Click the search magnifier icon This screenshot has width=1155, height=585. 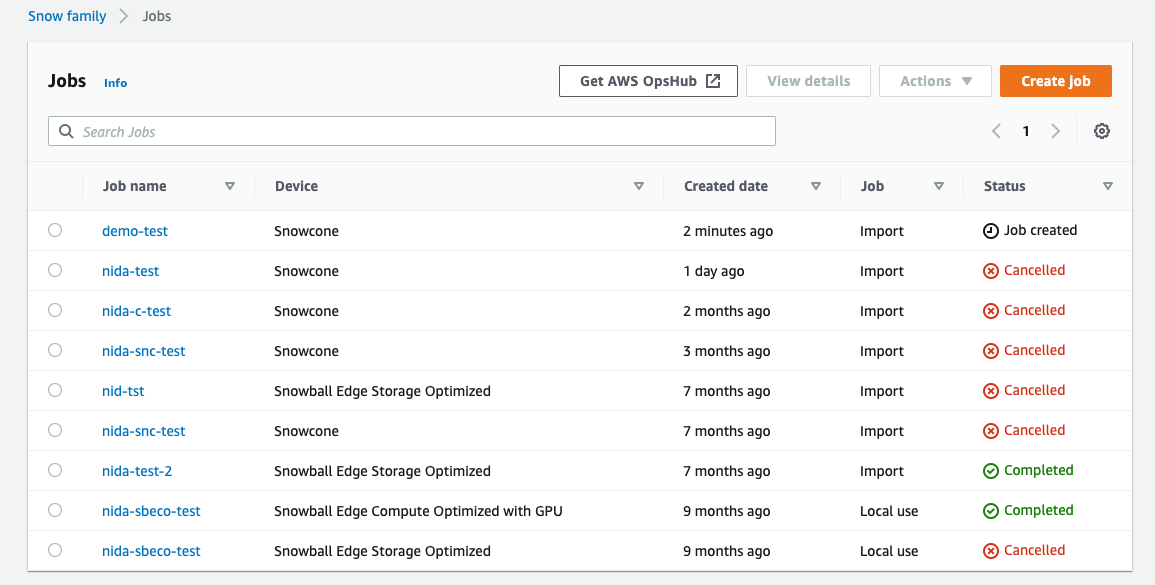click(x=66, y=131)
